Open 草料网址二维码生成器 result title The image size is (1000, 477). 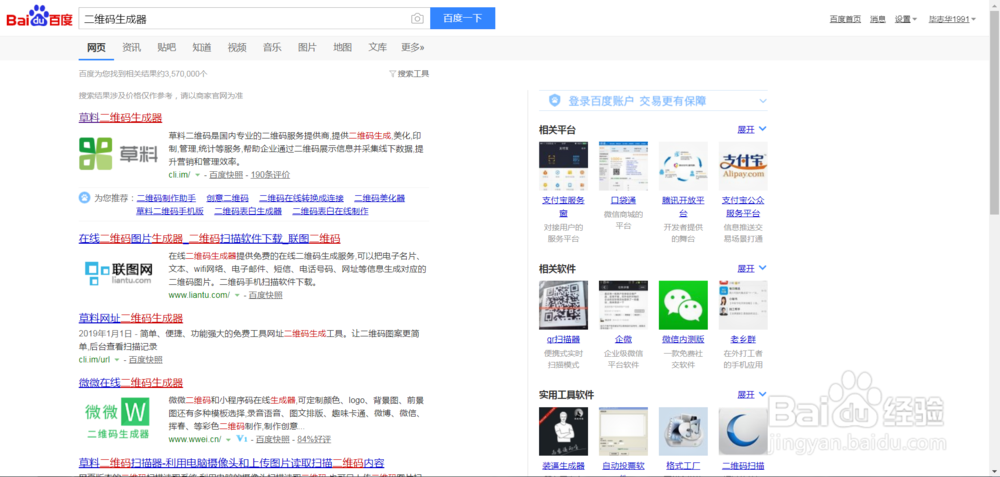tap(131, 318)
